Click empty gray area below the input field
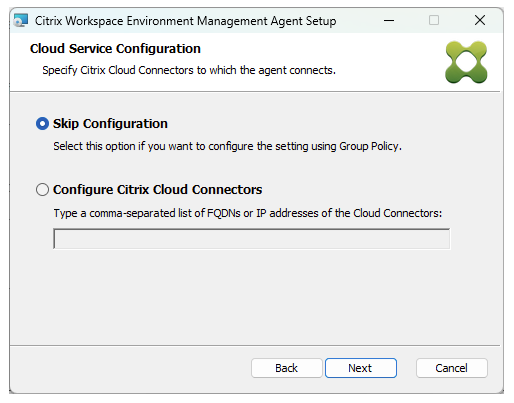This screenshot has height=403, width=514. [x=255, y=297]
